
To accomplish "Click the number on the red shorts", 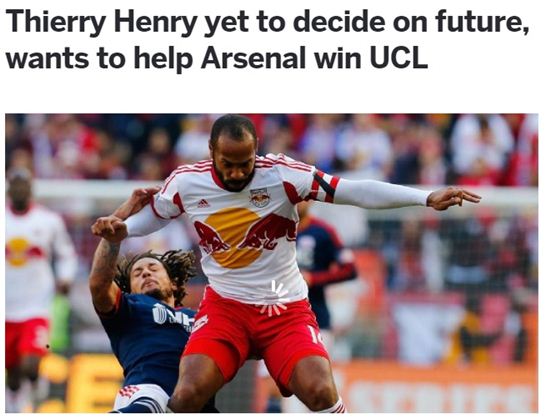I will pos(313,334).
